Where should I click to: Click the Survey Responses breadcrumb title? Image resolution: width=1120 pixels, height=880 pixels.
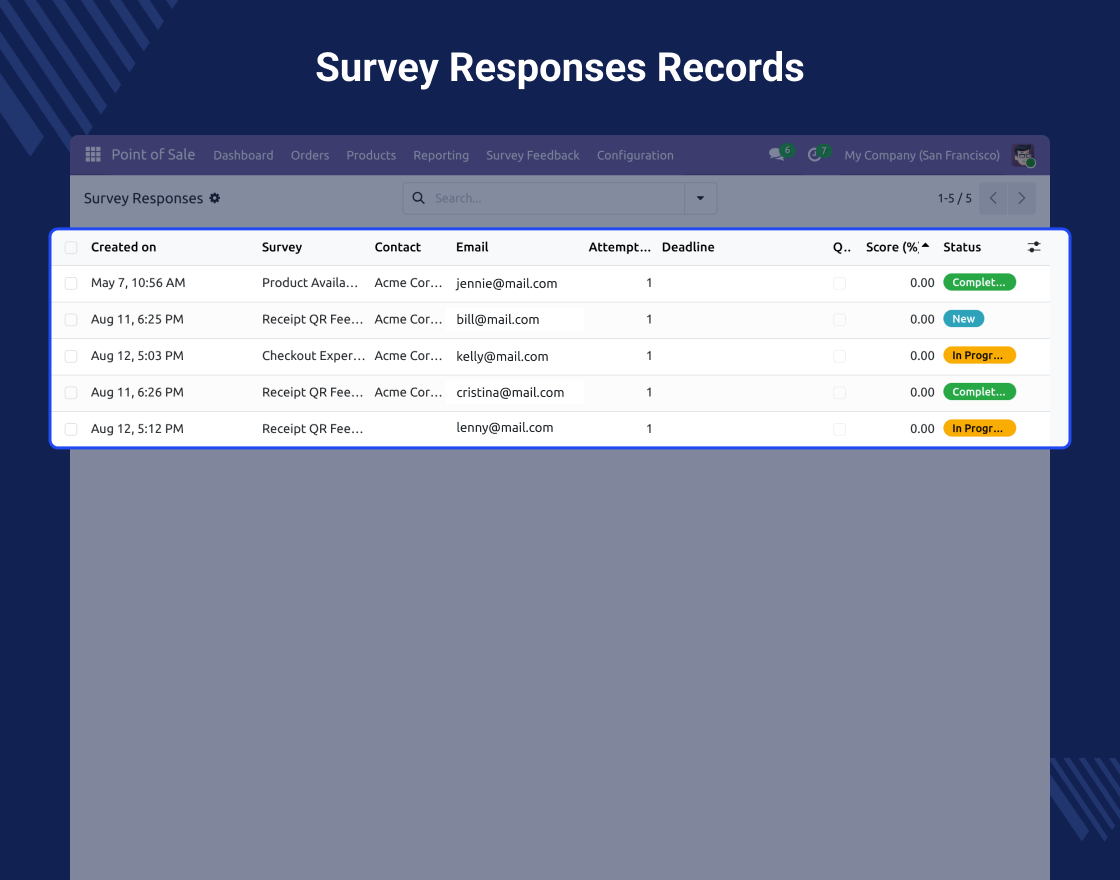tap(144, 199)
